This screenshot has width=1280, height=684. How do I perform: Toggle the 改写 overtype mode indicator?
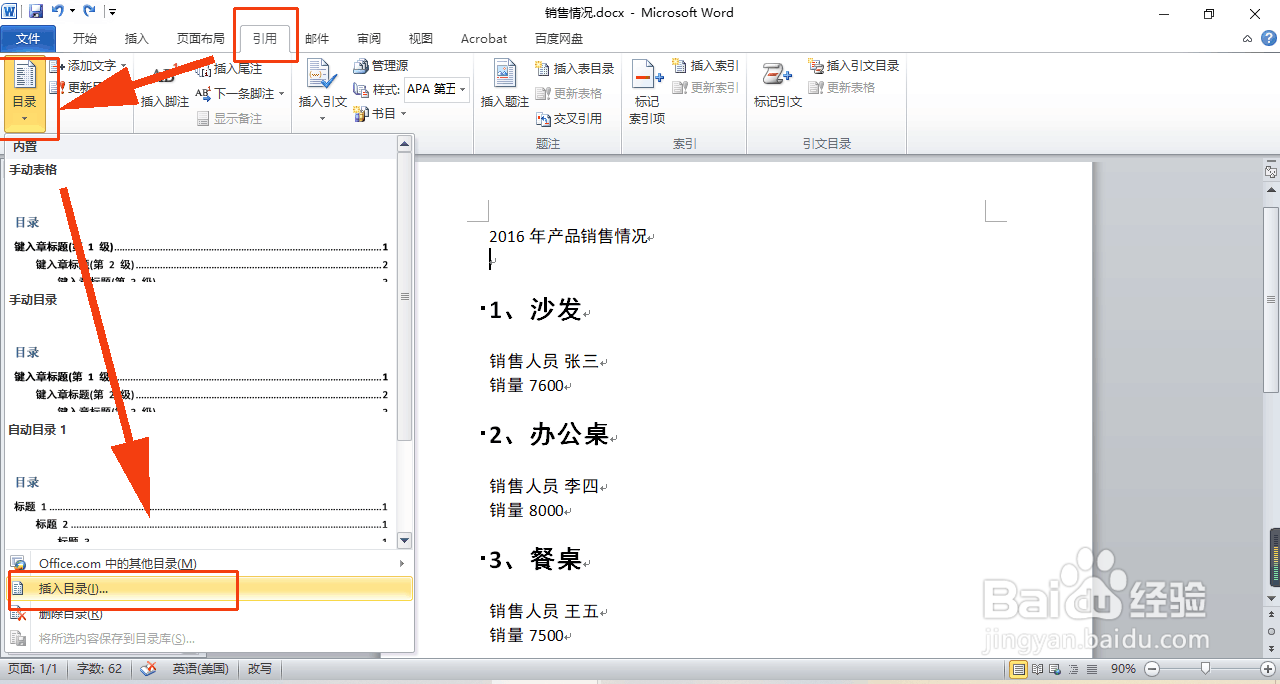pos(259,669)
